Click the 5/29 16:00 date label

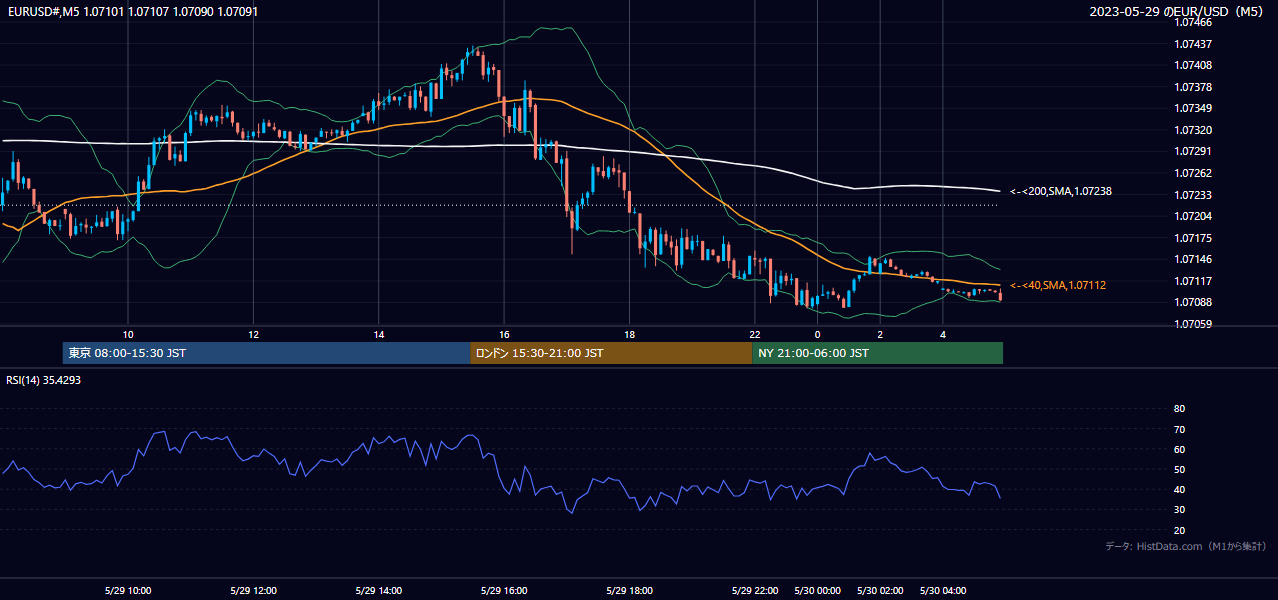[x=504, y=590]
